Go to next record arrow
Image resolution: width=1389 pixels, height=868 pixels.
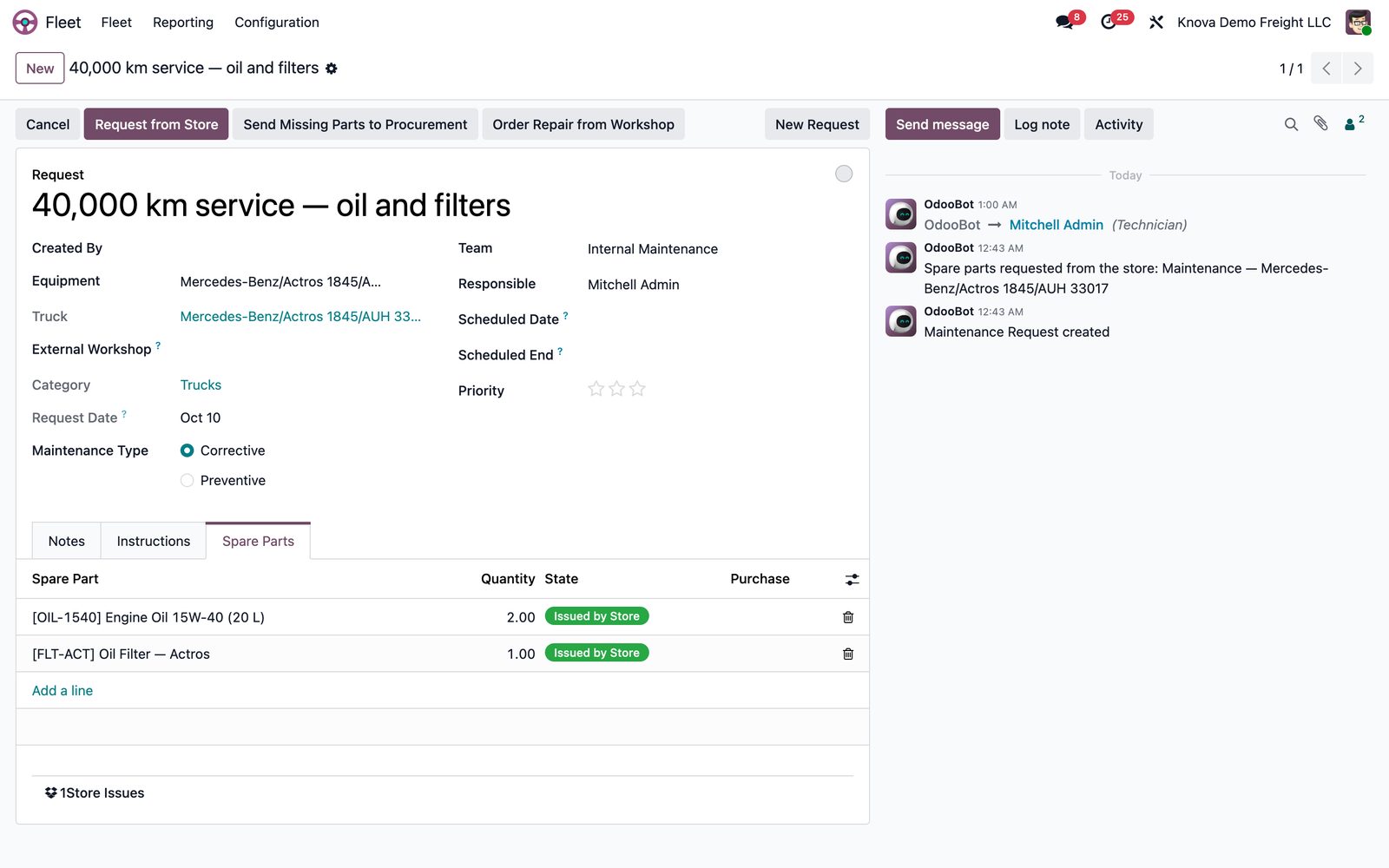coord(1358,69)
